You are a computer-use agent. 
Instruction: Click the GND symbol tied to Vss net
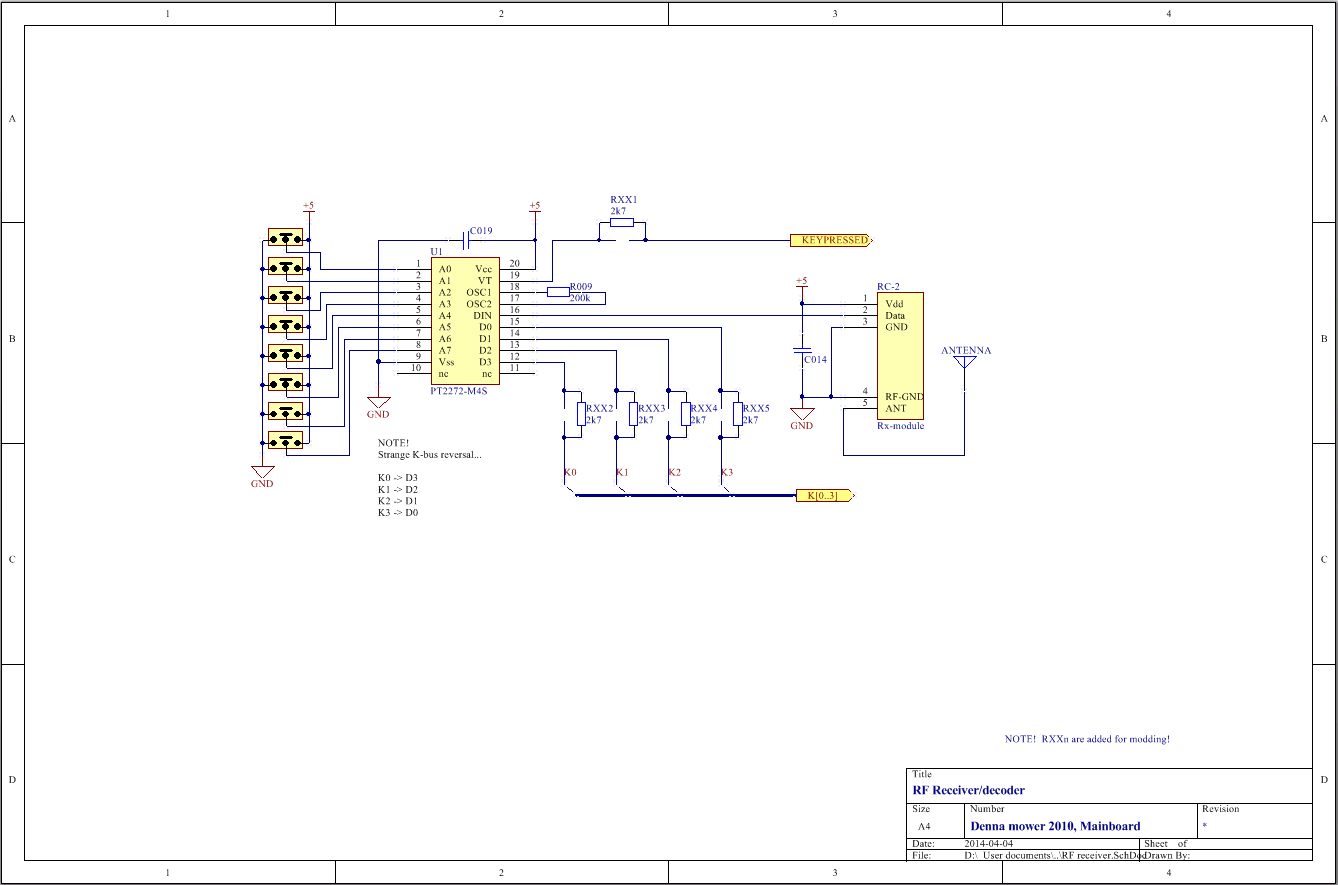[x=378, y=401]
